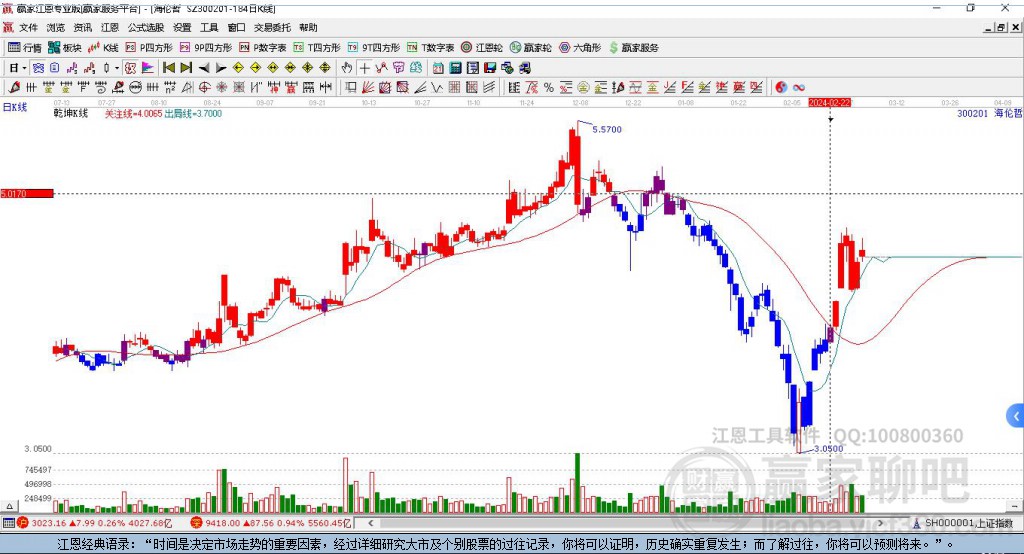Click the 日K线 period label
Image resolution: width=1024 pixels, height=554 pixels.
coord(15,107)
